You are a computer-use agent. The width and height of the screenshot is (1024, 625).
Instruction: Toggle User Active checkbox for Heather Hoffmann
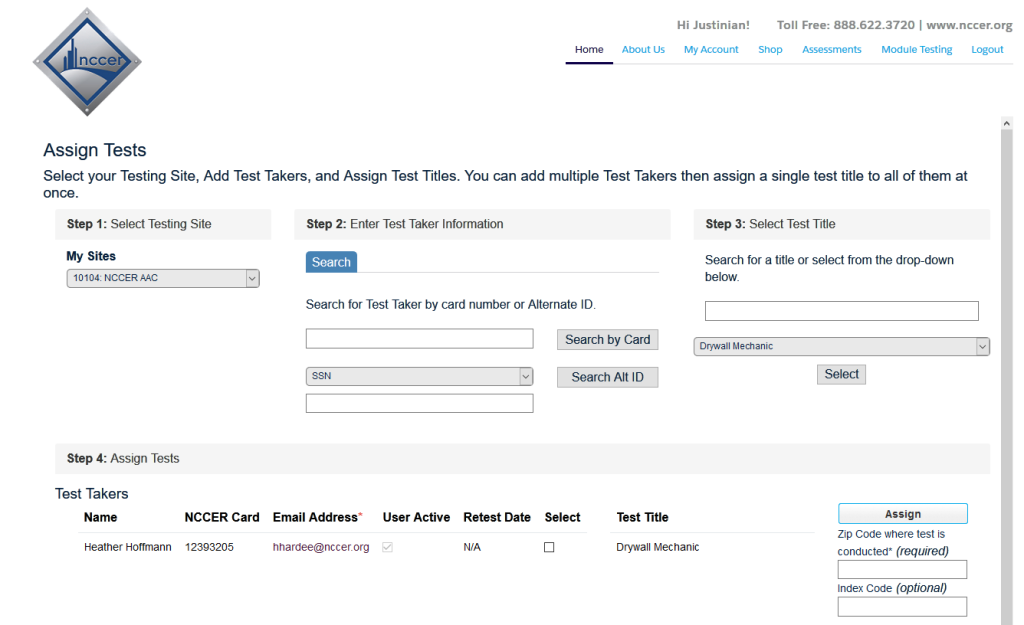click(387, 547)
